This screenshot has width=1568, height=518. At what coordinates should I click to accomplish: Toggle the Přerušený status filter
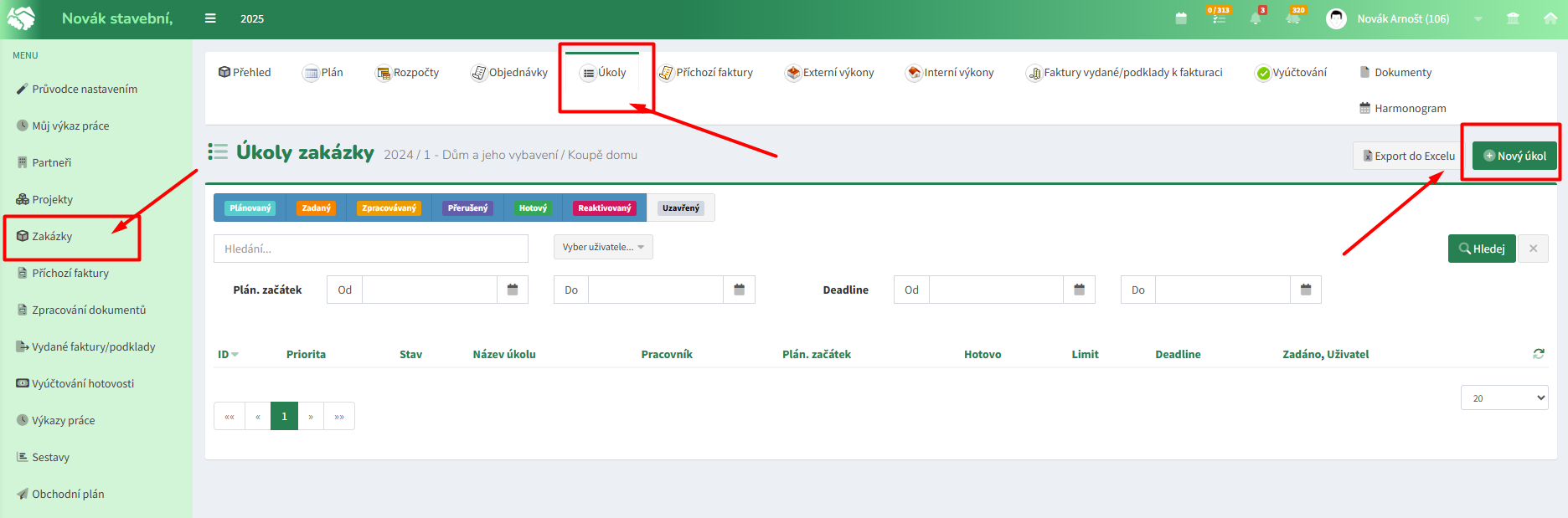point(467,208)
